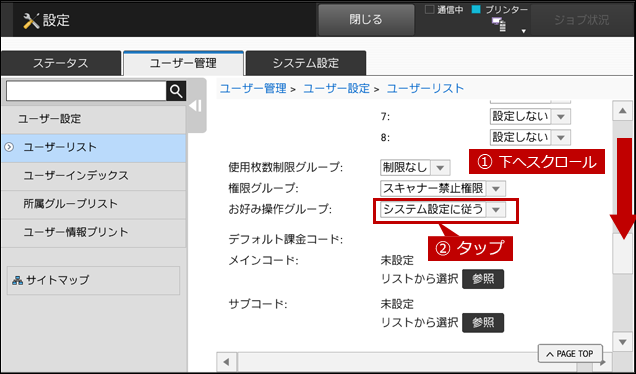Select ユーザーリスト in the sidebar

click(94, 148)
